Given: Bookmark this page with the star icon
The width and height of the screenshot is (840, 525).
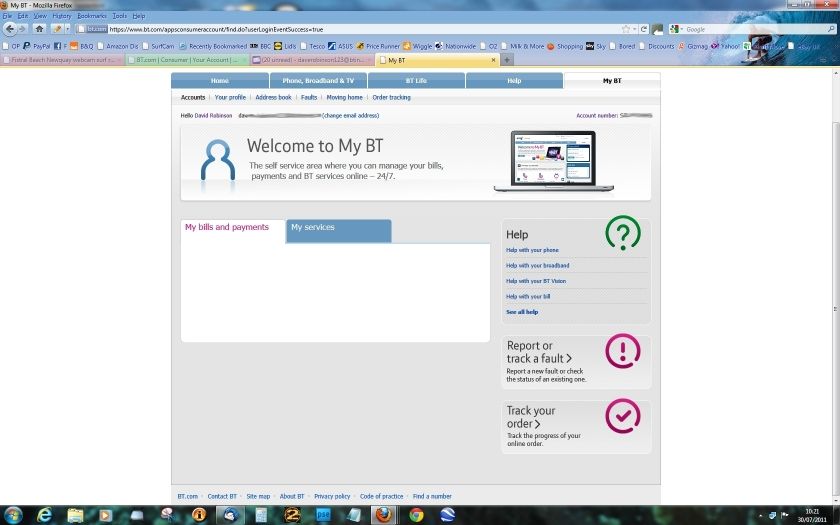Looking at the screenshot, I should pyautogui.click(x=626, y=29).
